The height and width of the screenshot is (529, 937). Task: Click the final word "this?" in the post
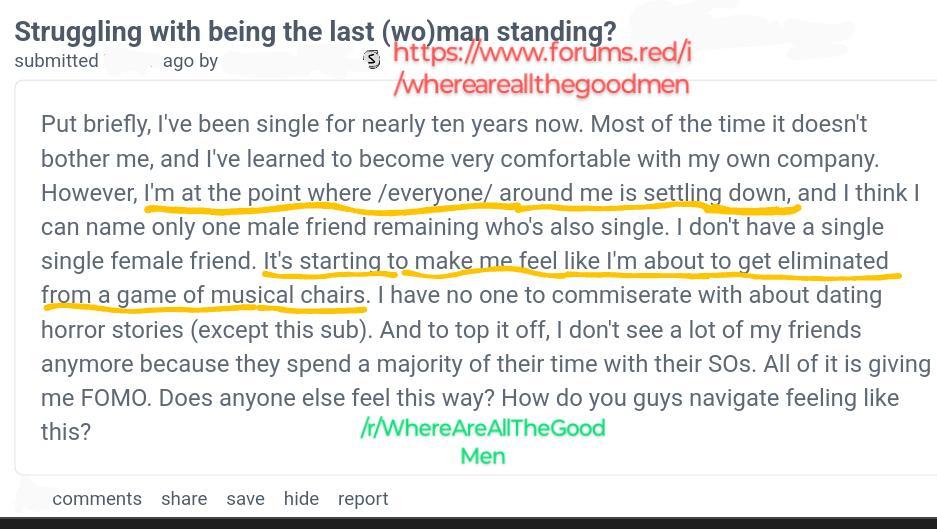coord(66,432)
